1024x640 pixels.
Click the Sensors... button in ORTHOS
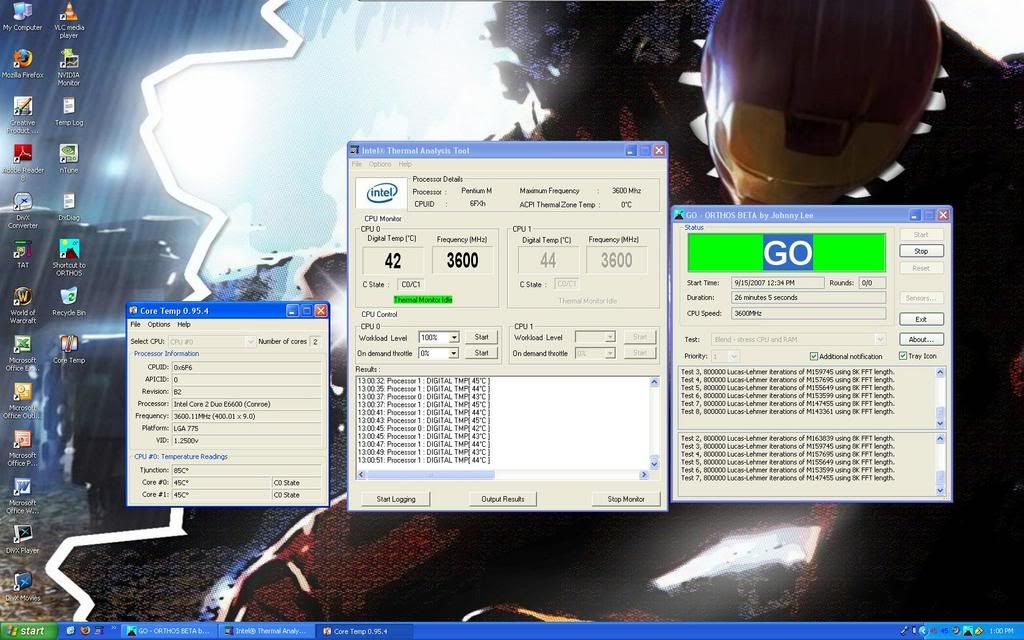click(x=921, y=298)
